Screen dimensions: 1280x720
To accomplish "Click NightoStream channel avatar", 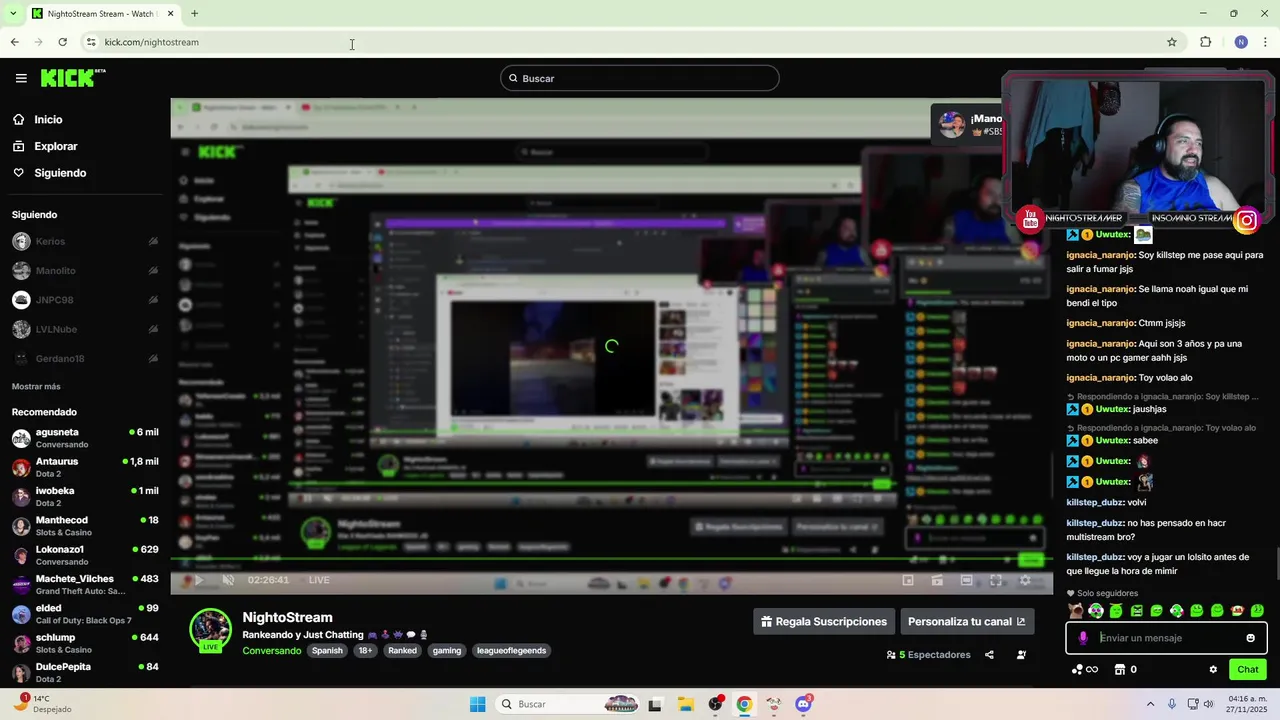I will pyautogui.click(x=210, y=630).
